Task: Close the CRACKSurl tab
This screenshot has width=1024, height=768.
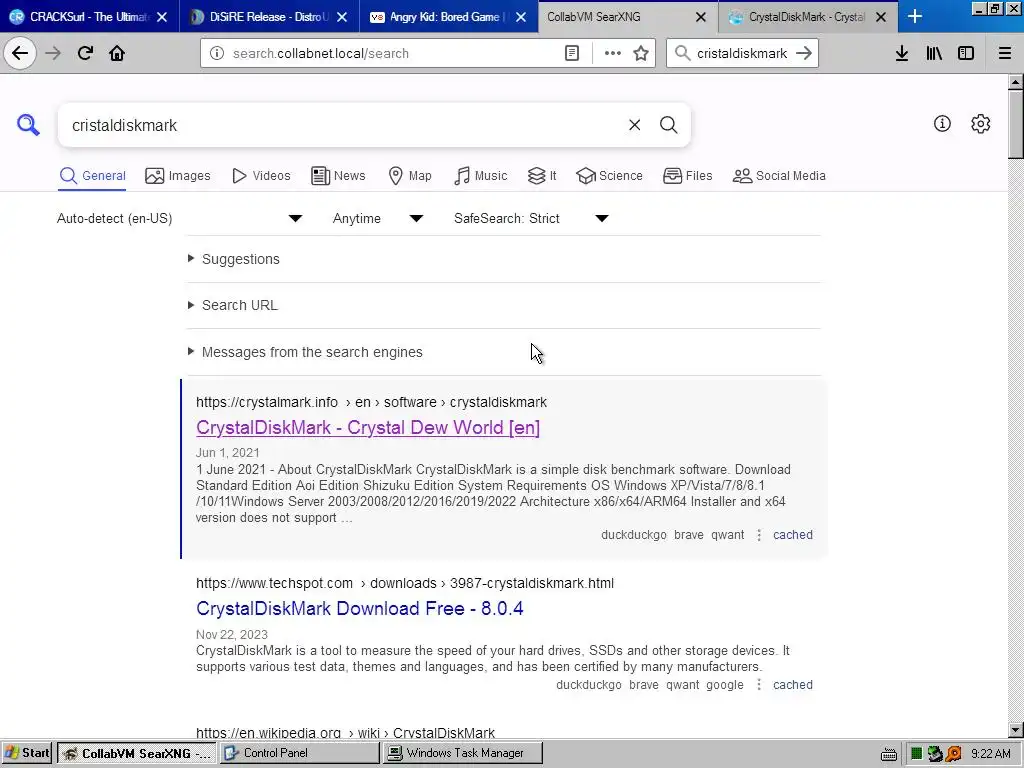Action: tap(162, 17)
